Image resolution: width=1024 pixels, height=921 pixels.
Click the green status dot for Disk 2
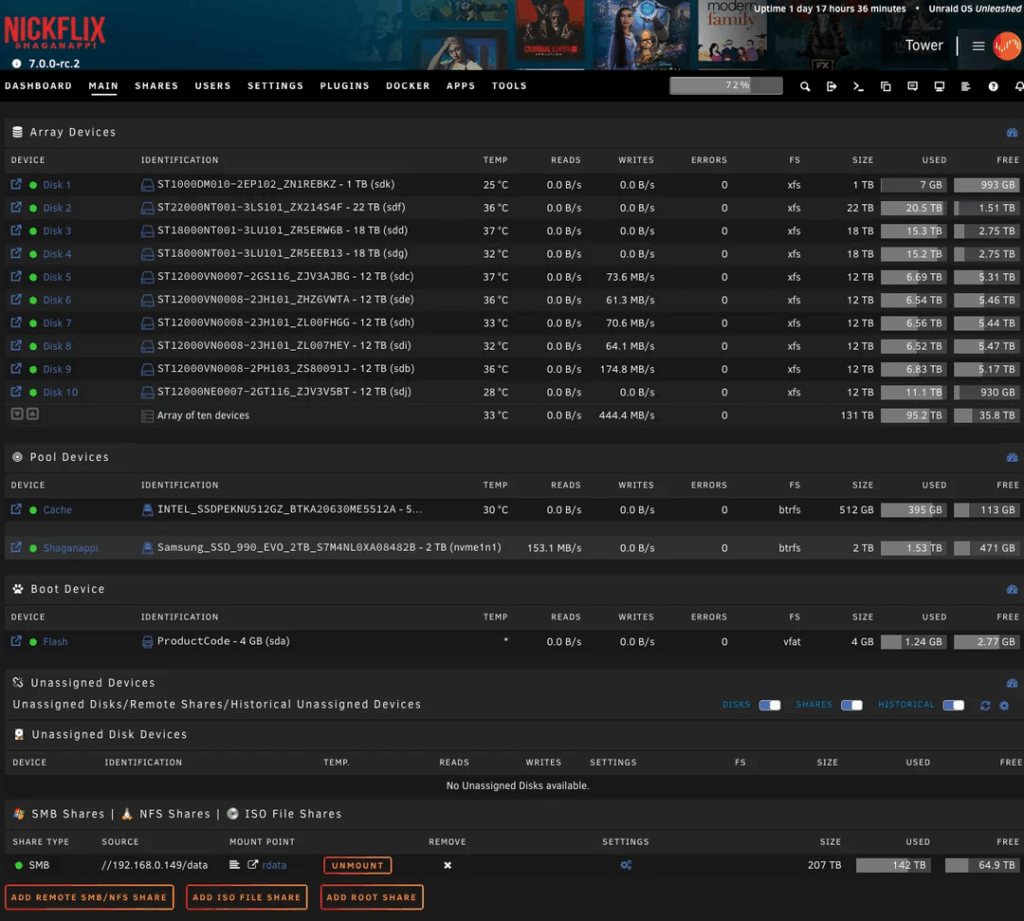(33, 208)
